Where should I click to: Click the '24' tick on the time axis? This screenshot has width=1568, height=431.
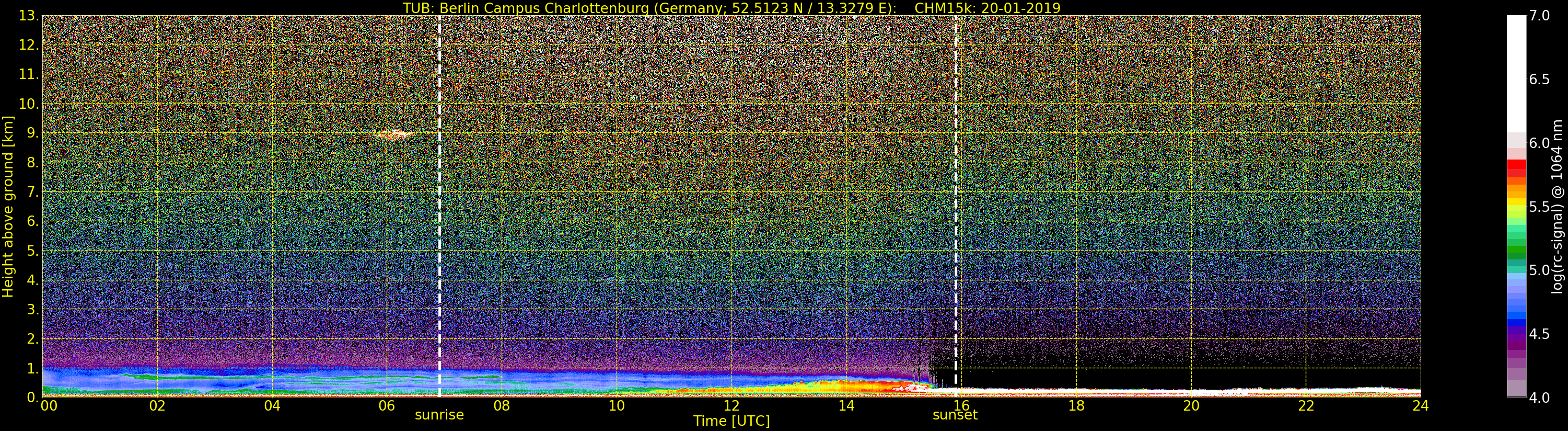pyautogui.click(x=1421, y=405)
